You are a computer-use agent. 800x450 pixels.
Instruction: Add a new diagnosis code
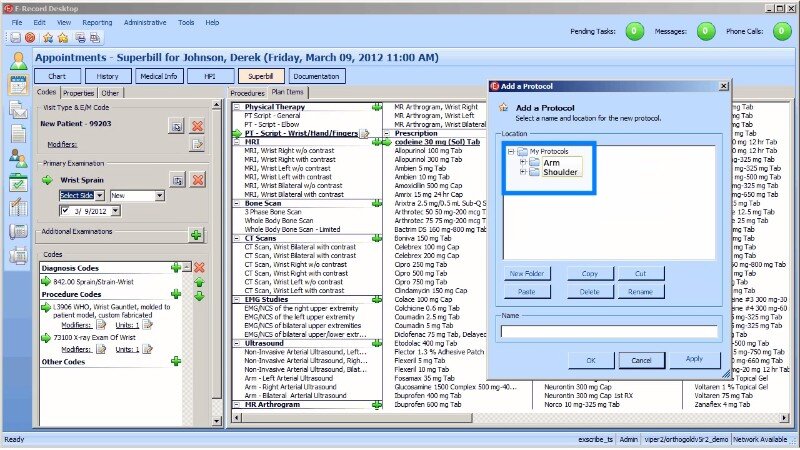(176, 267)
